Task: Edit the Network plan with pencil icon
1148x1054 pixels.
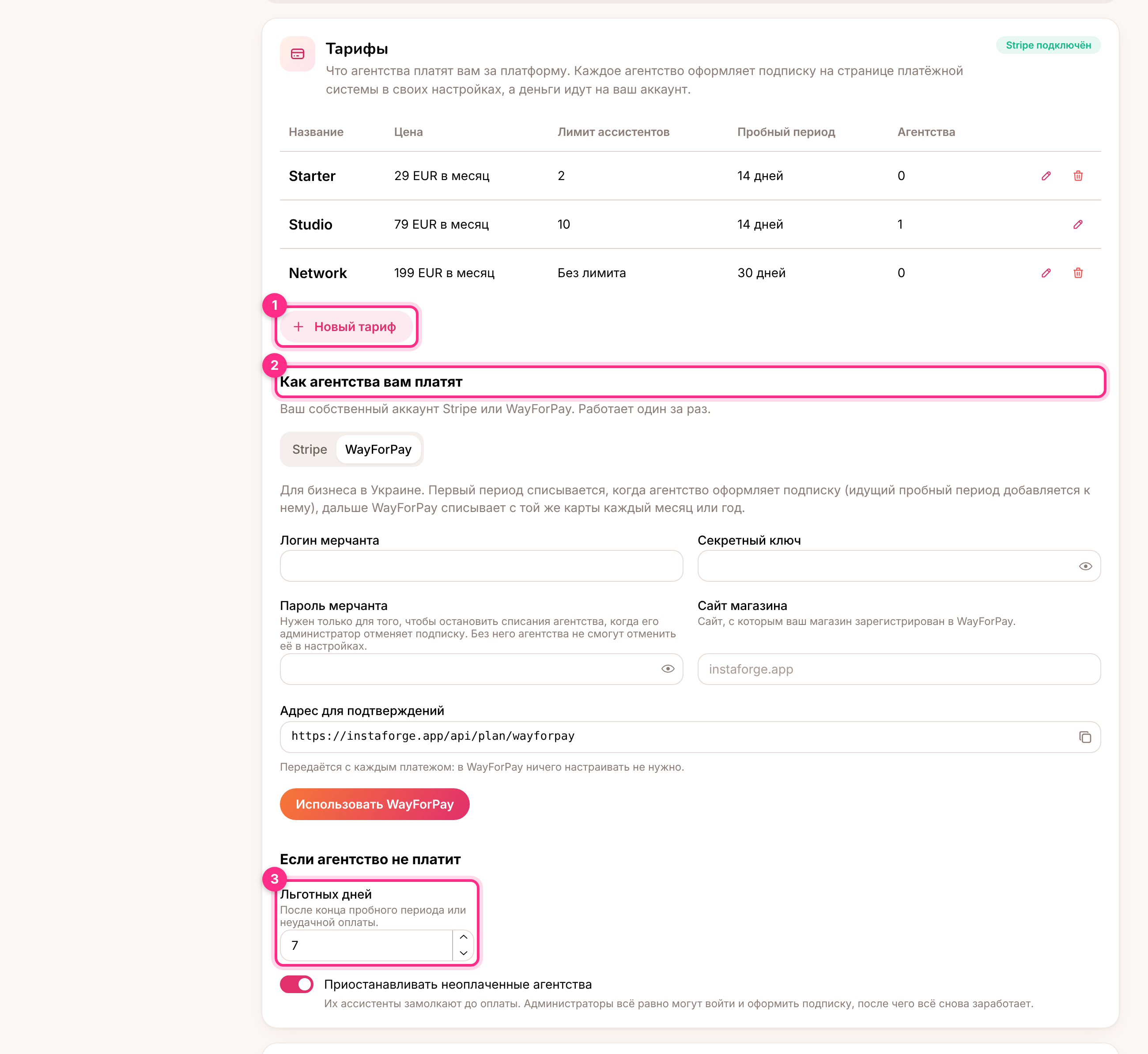Action: pyautogui.click(x=1046, y=273)
